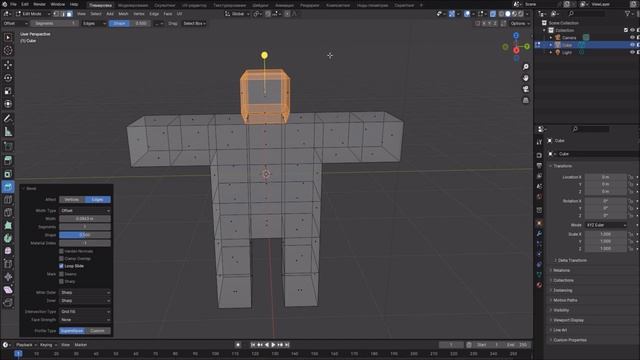Open the Face Strength dropdown
This screenshot has height=360, width=640.
pos(85,320)
